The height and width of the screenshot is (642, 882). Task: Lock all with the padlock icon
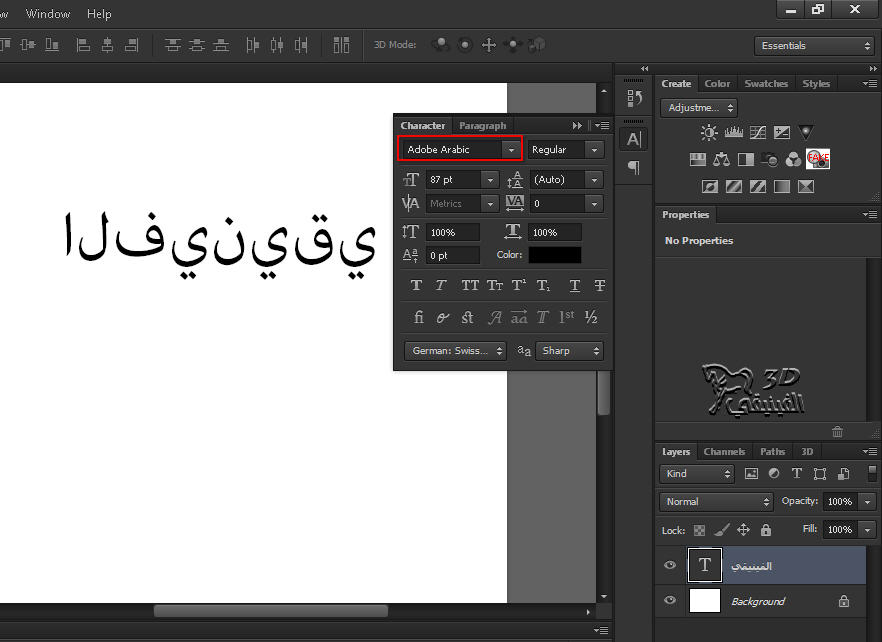(766, 530)
